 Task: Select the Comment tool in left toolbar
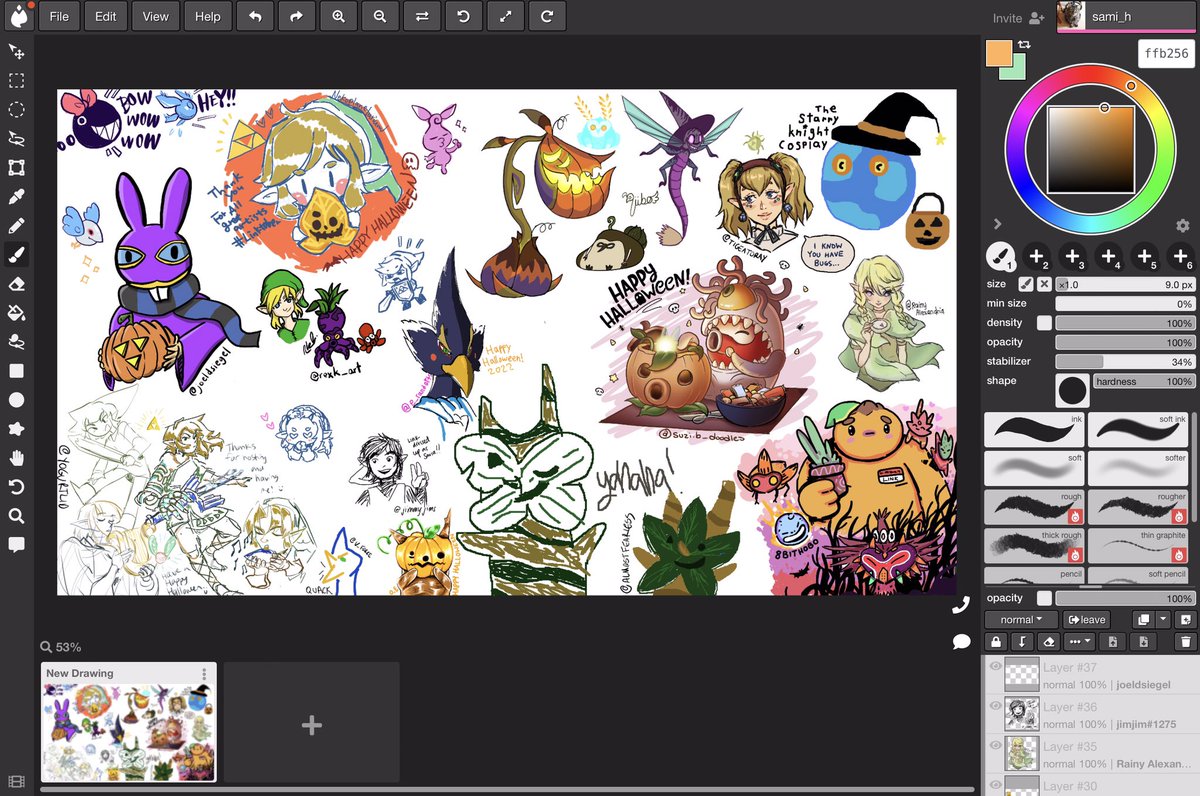(16, 544)
